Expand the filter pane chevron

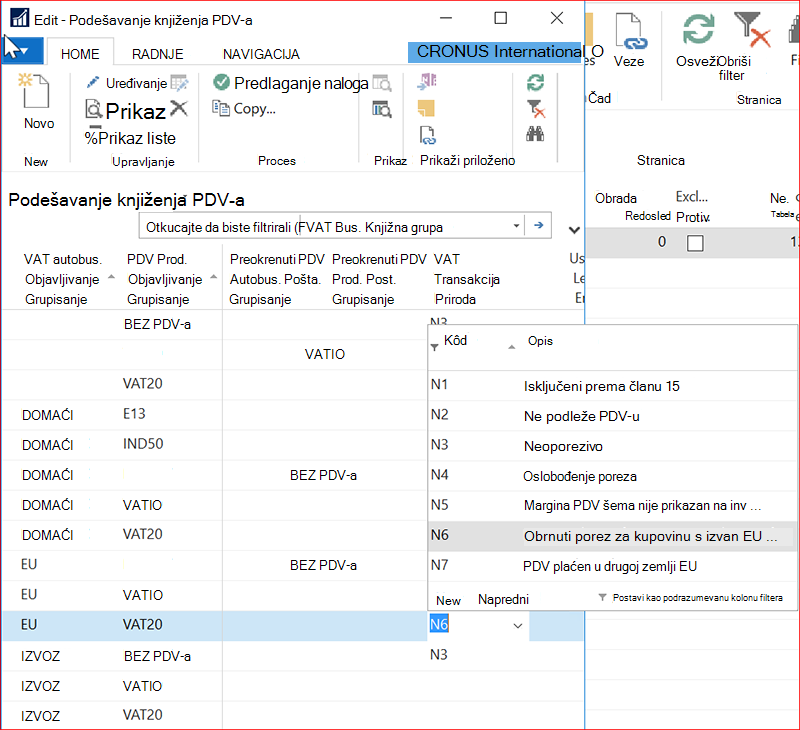574,230
